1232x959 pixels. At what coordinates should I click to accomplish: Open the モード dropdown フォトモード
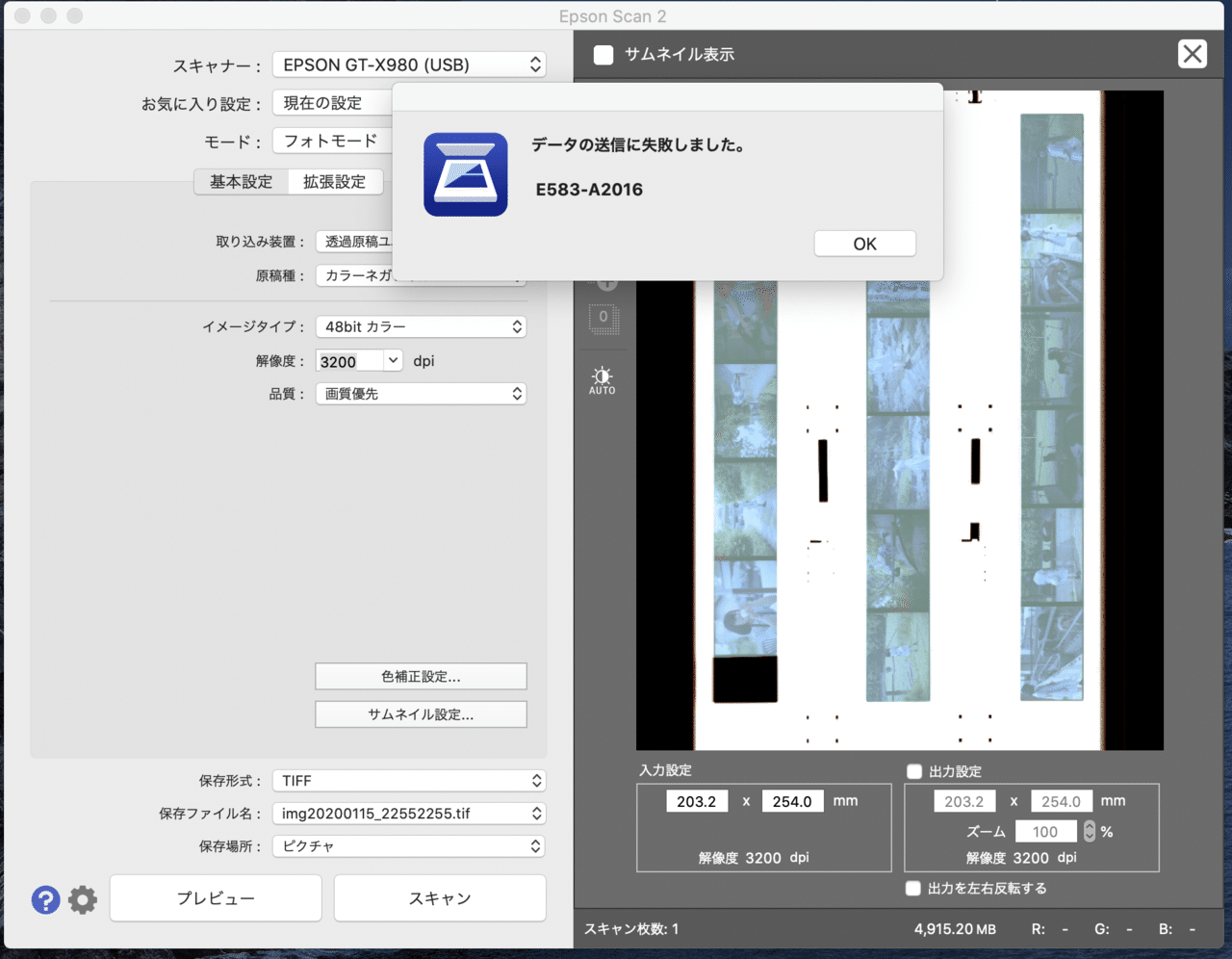pyautogui.click(x=333, y=141)
